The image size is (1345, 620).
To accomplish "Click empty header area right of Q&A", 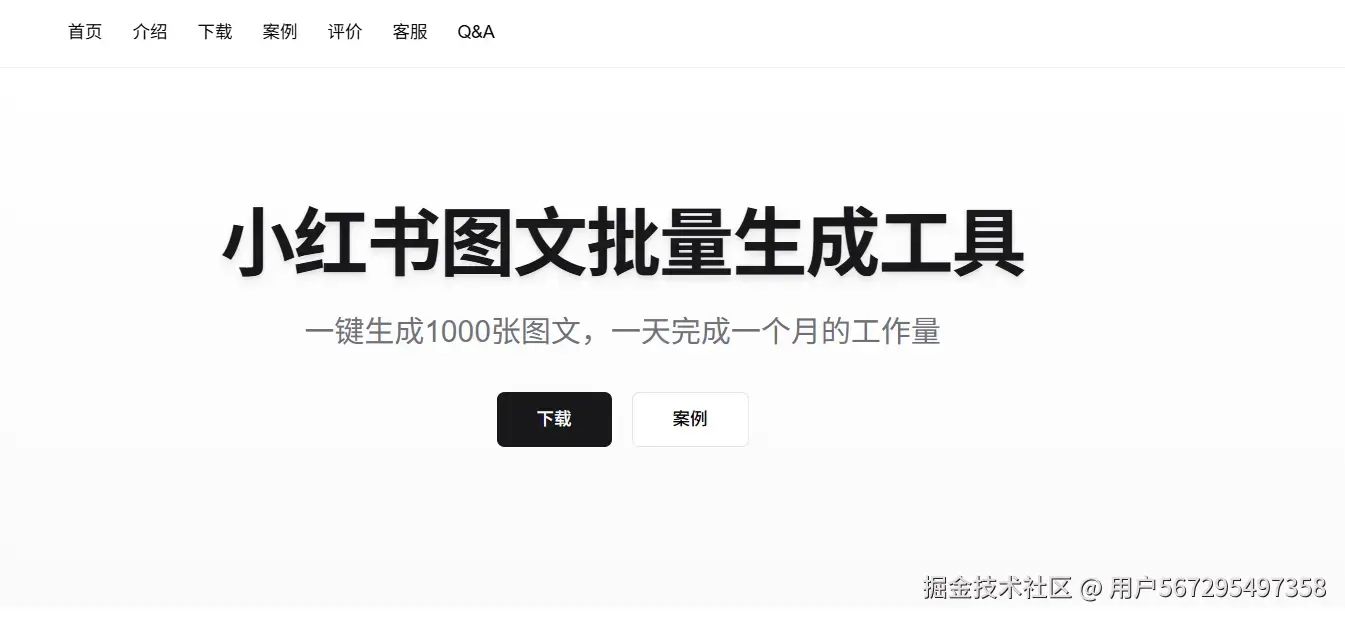I will click(900, 32).
